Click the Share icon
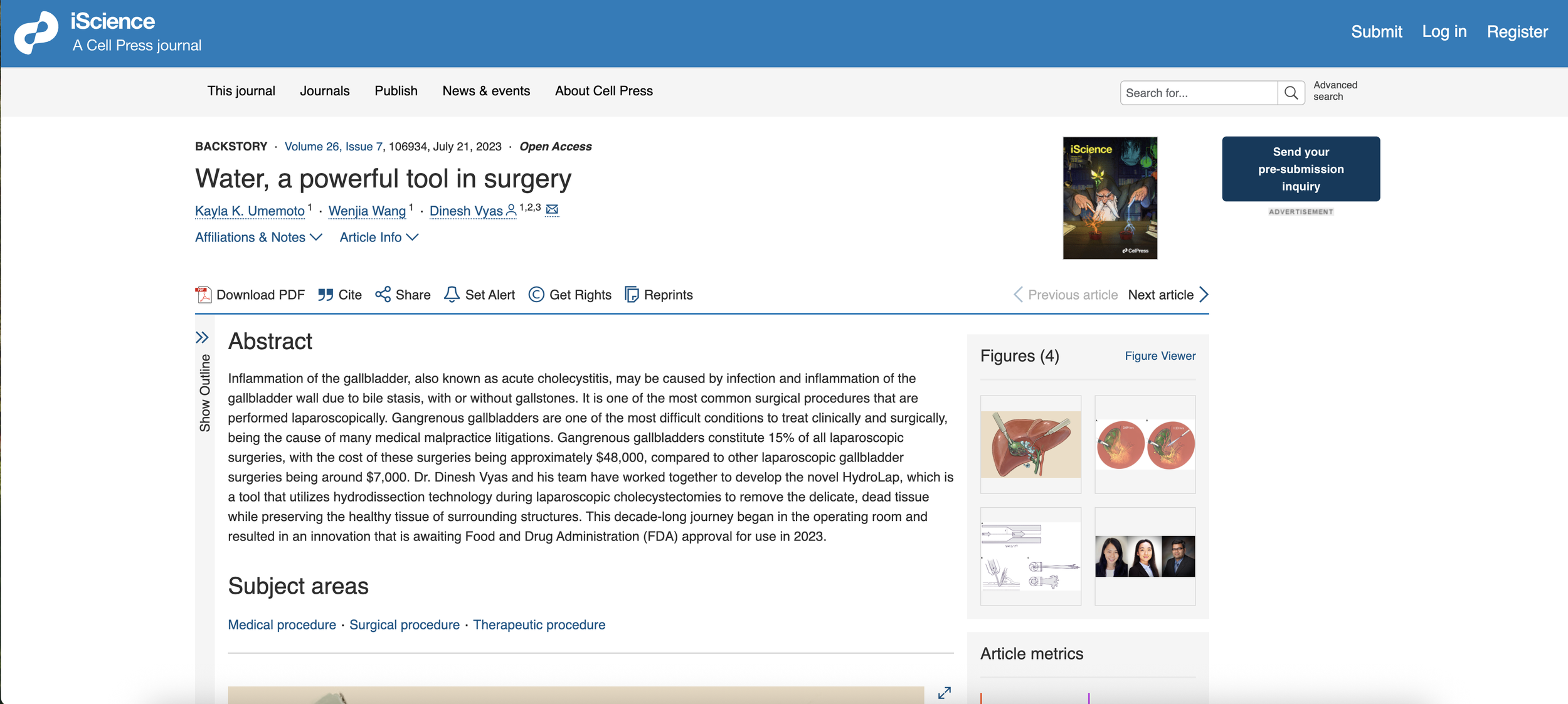The image size is (1568, 704). (x=383, y=295)
